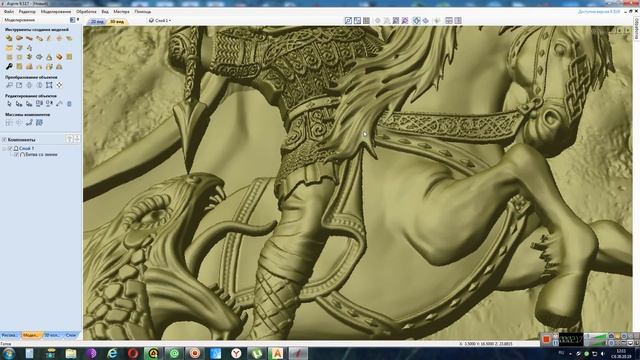Open the vertical Обработка side tab
Image resolution: width=640 pixels, height=360 pixels.
coord(636,28)
